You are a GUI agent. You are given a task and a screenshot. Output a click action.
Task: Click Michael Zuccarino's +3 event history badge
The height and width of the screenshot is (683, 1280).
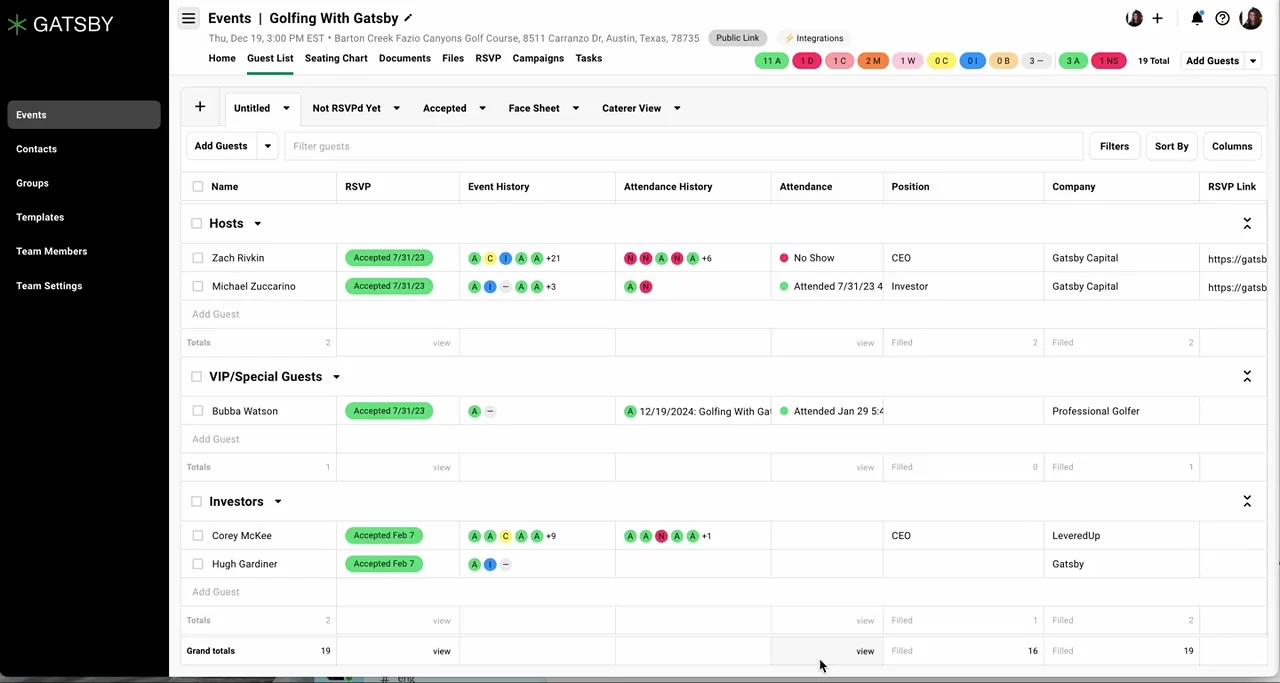550,287
